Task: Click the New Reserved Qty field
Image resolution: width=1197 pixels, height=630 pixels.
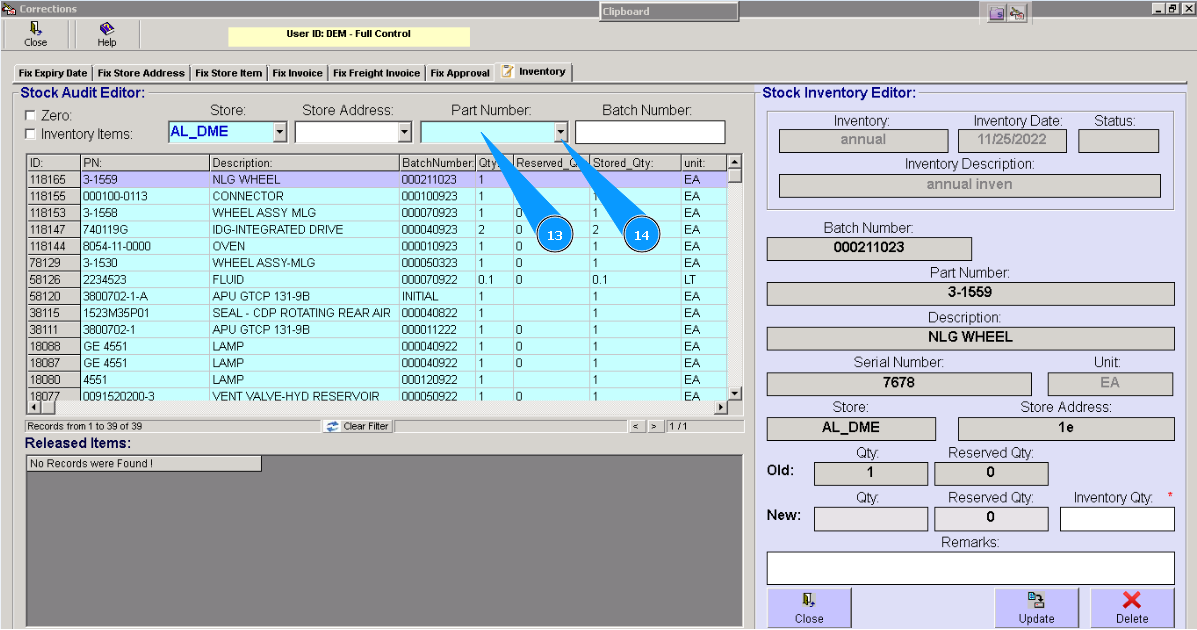Action: [991, 519]
